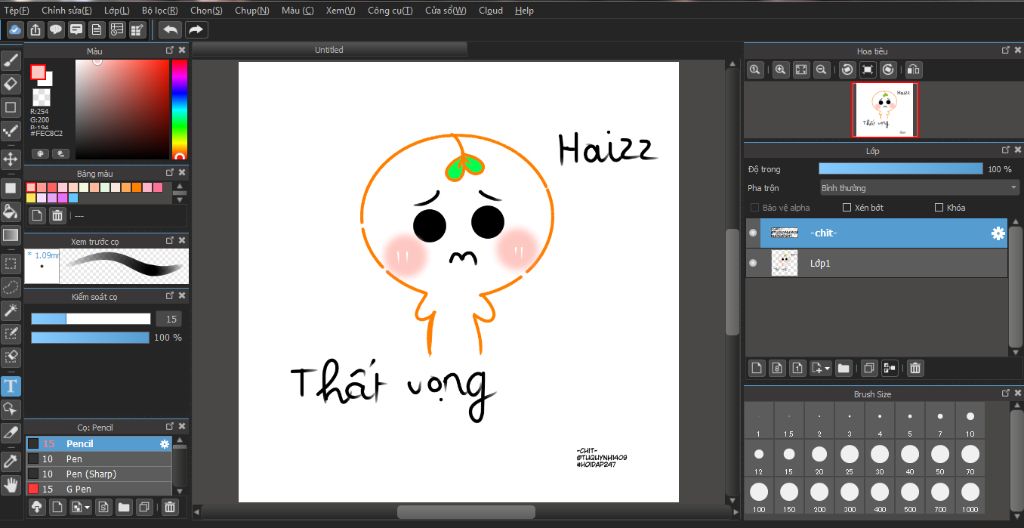Delete the selected layer with trash icon
The width and height of the screenshot is (1024, 528).
click(x=915, y=369)
